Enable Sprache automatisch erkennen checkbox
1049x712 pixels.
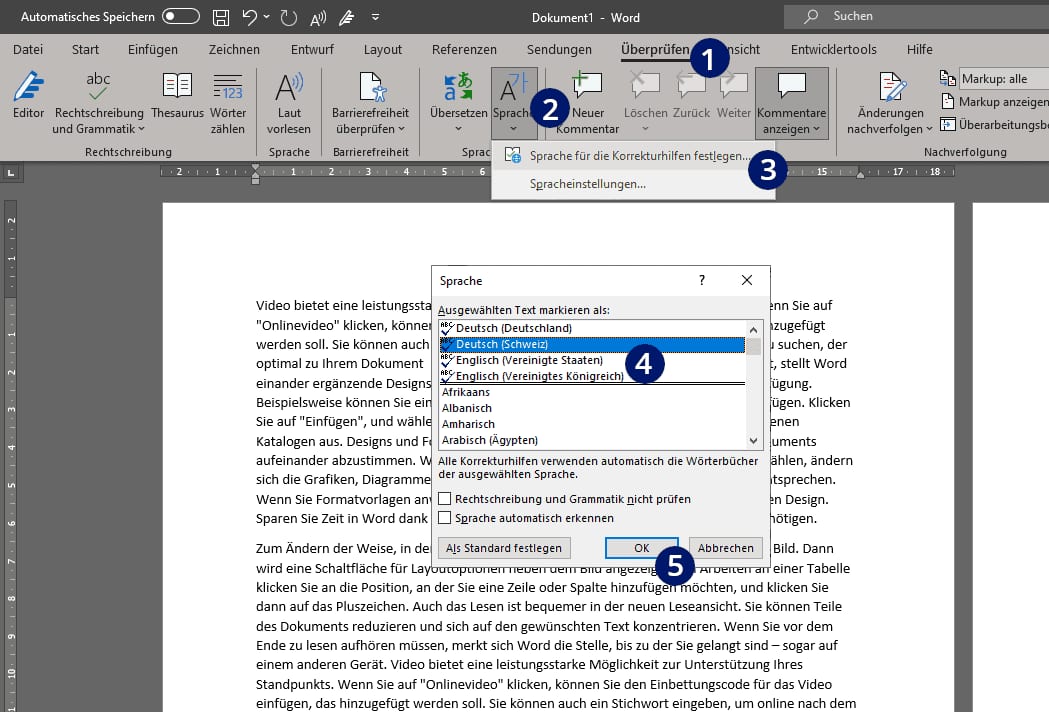click(444, 517)
